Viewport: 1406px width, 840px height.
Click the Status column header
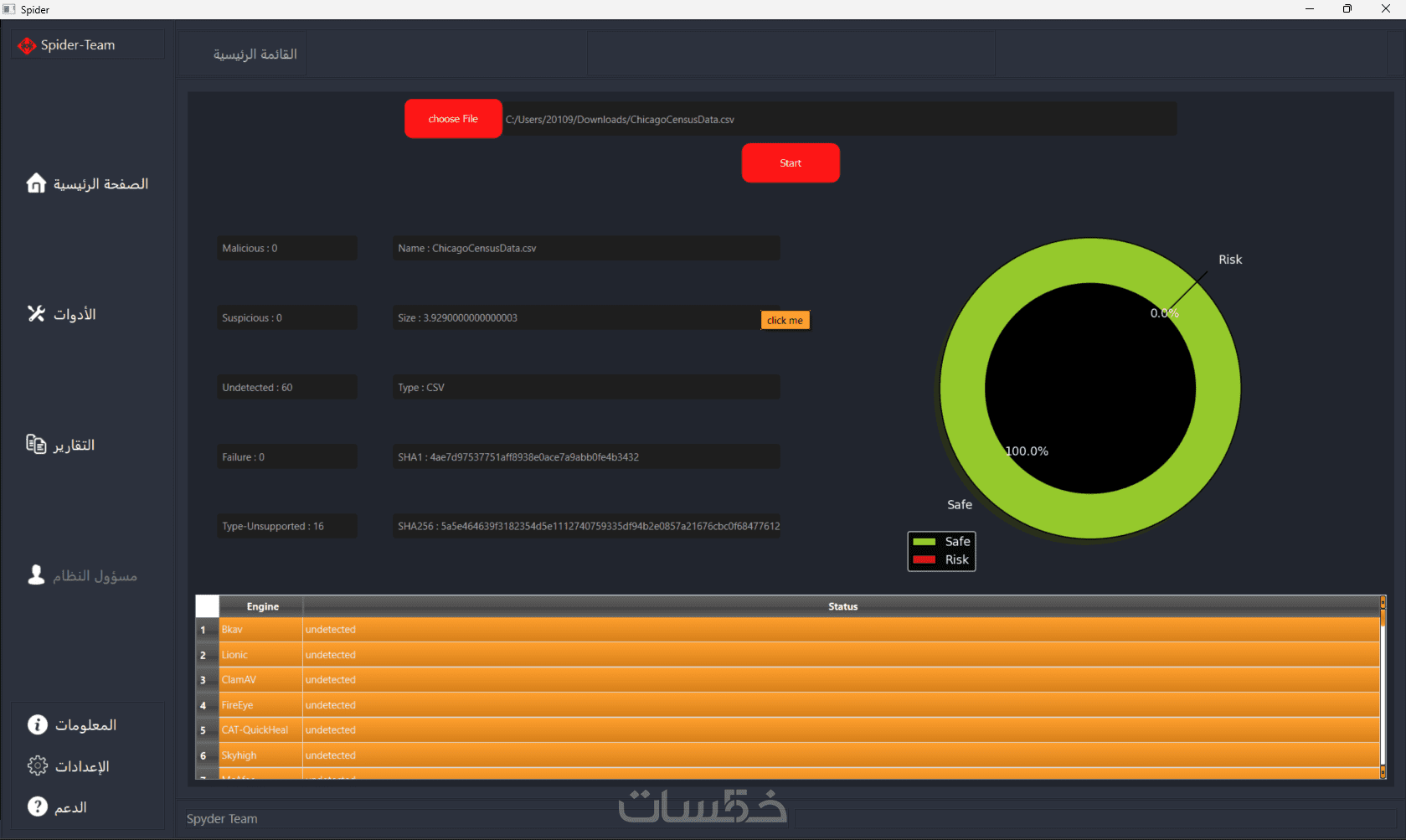pos(842,606)
